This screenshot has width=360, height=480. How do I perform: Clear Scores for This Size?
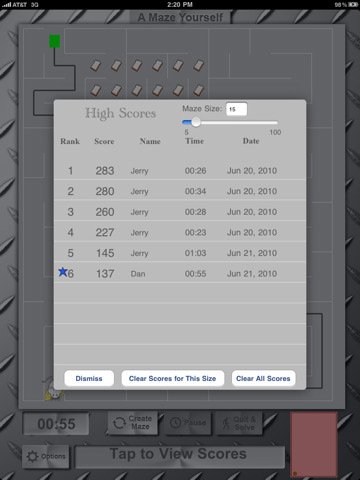point(173,378)
